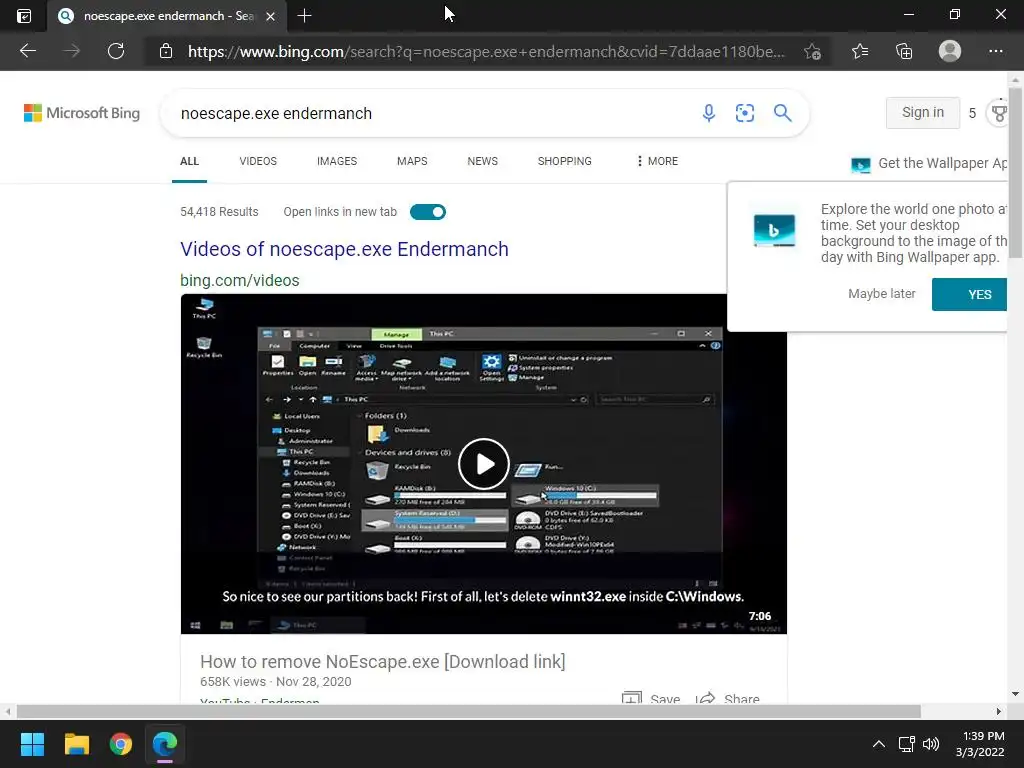
Task: Click scroll right arrow on horizontal scrollbar
Action: click(x=999, y=711)
